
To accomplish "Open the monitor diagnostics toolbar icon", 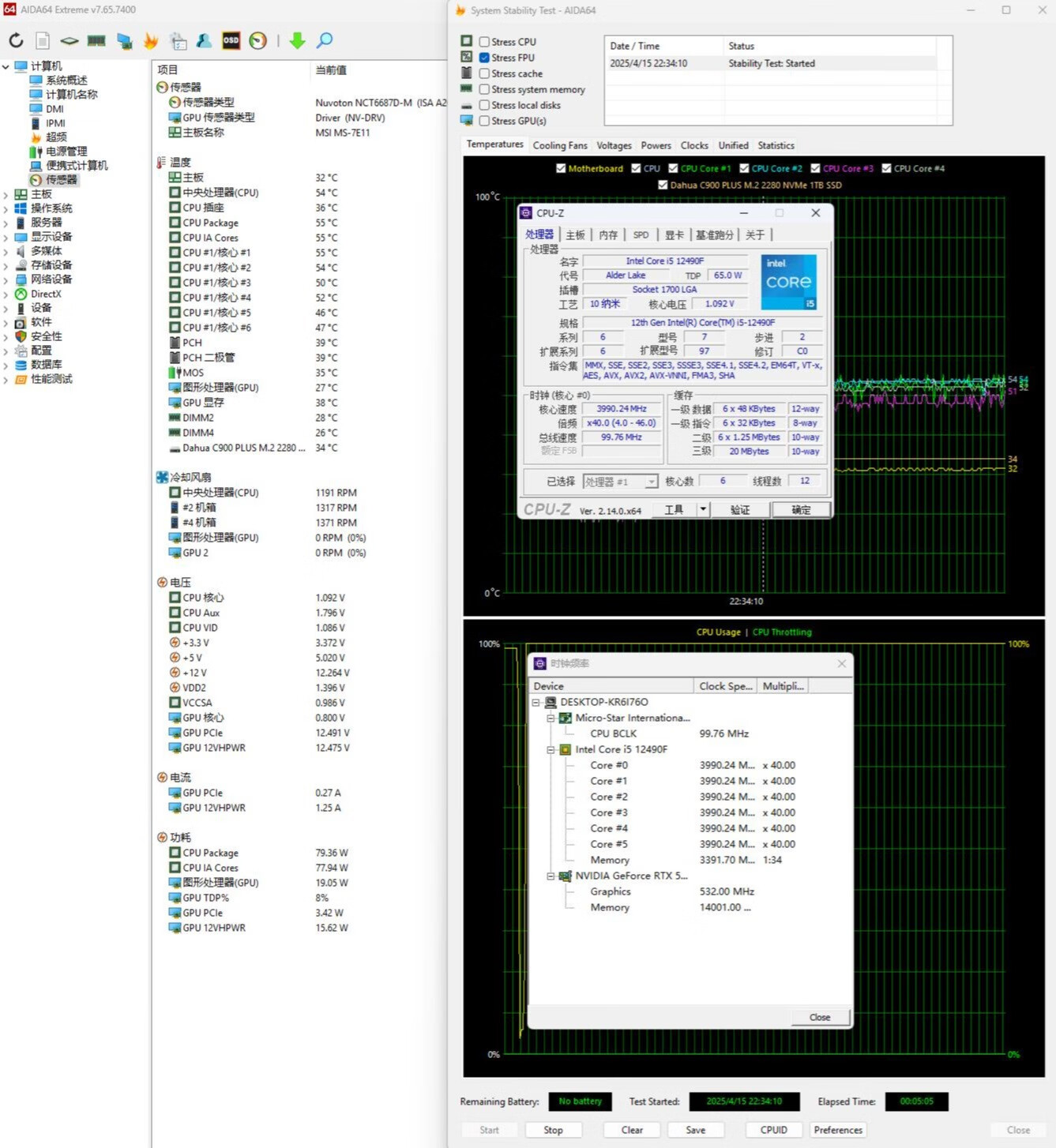I will click(x=124, y=40).
